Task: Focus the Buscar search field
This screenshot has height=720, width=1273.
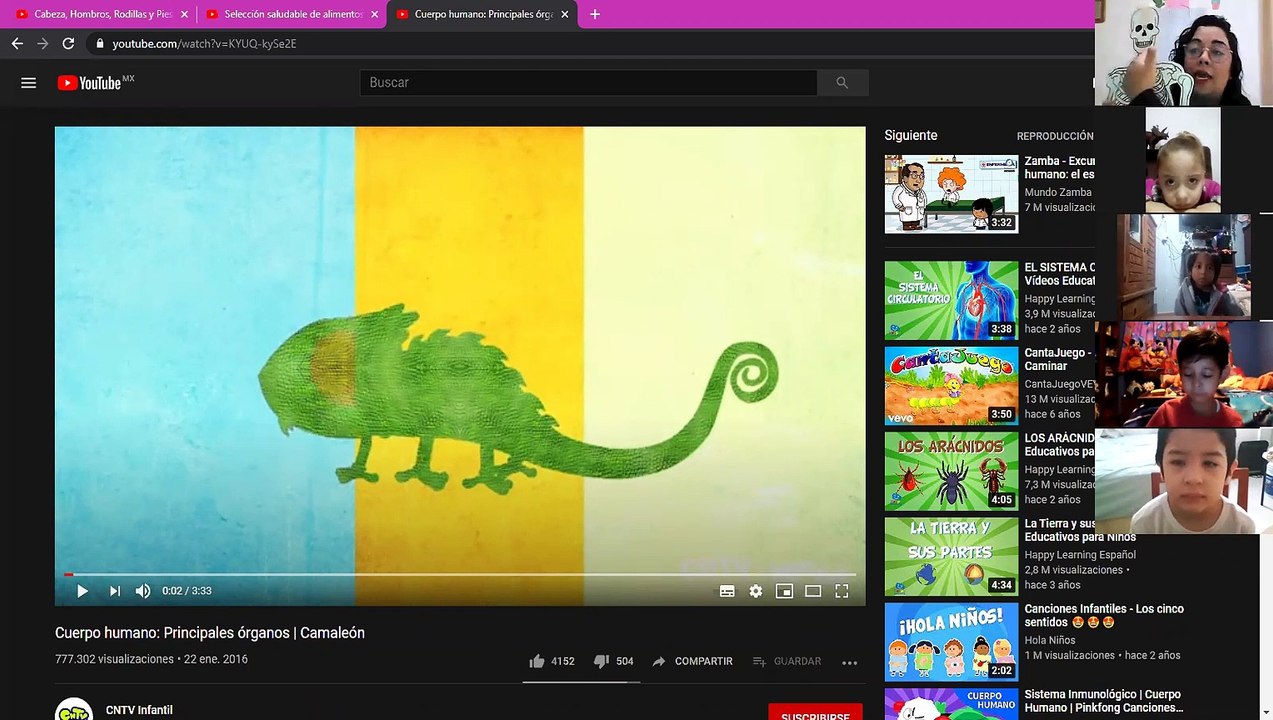Action: coord(588,83)
